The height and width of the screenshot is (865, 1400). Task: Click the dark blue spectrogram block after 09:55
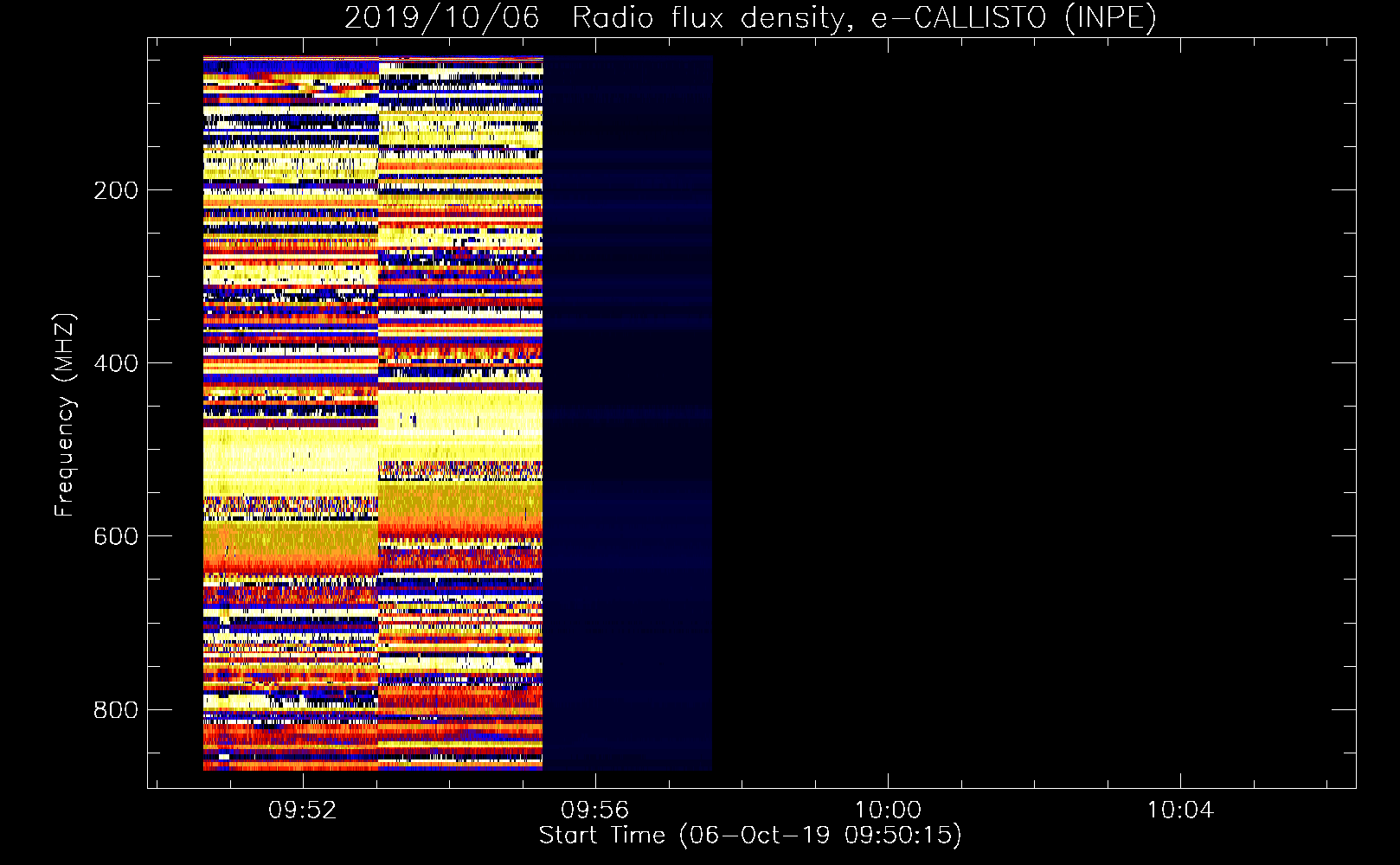(627, 413)
